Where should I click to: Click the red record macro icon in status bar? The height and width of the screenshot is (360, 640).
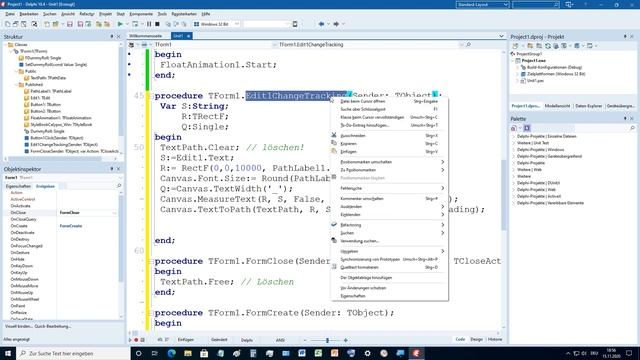(136, 340)
